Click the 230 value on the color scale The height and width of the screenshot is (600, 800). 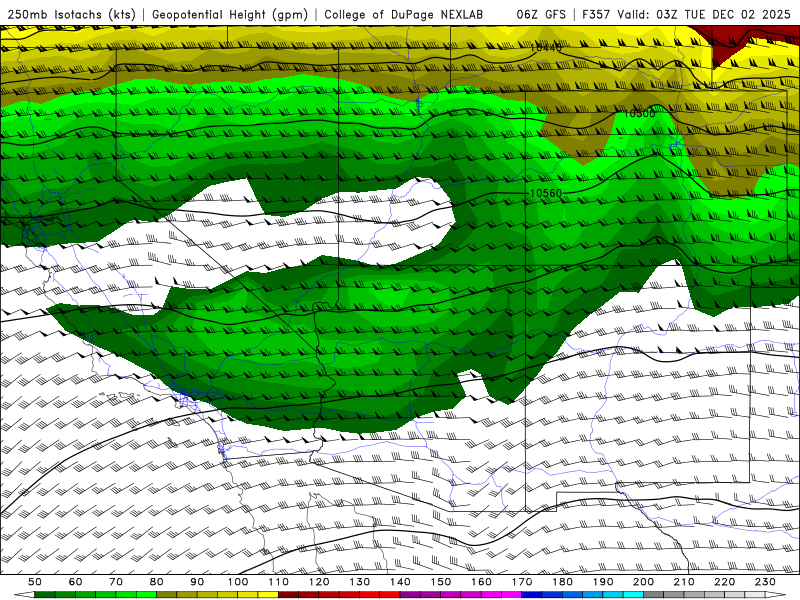765,582
